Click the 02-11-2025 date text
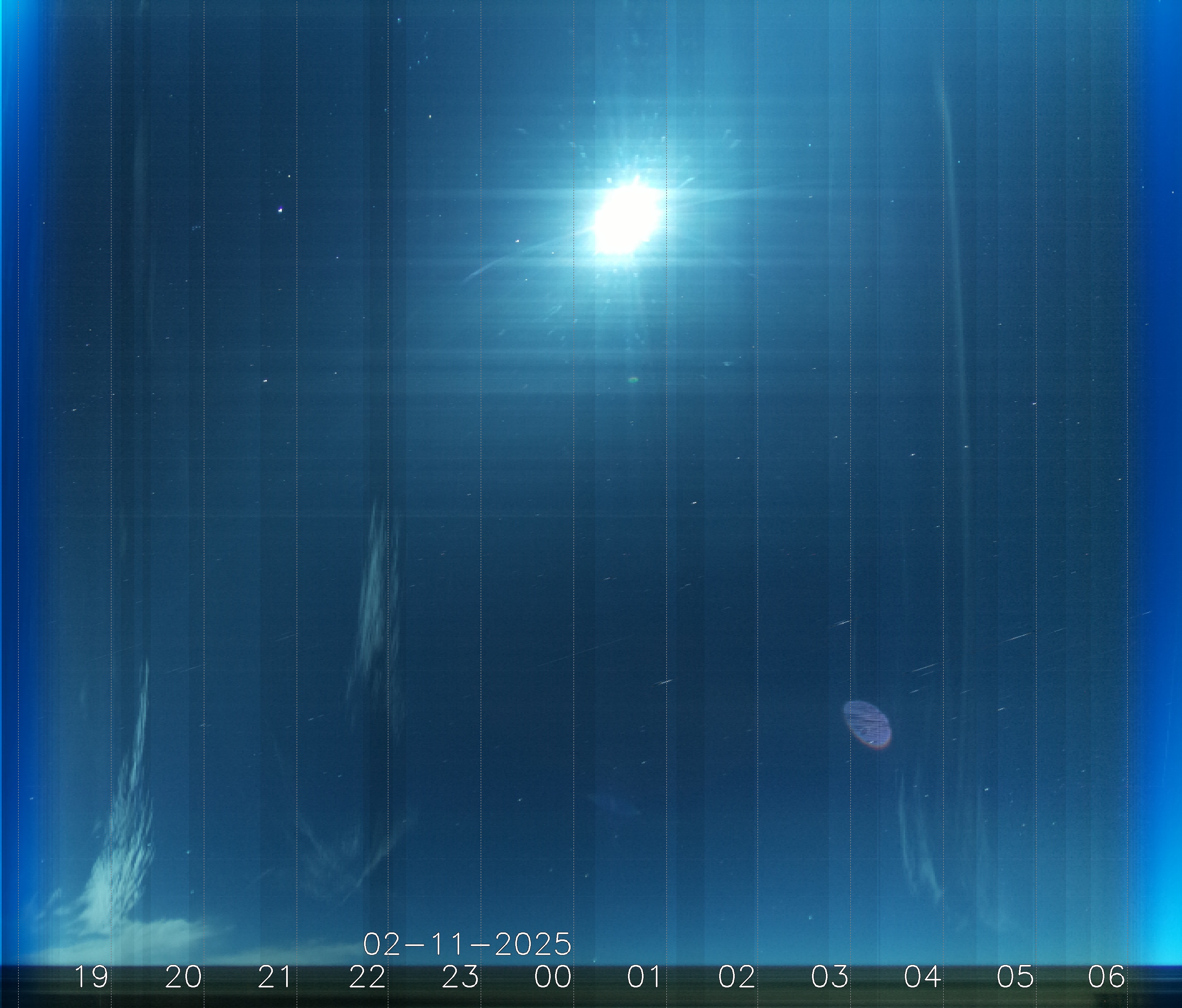 (x=467, y=945)
